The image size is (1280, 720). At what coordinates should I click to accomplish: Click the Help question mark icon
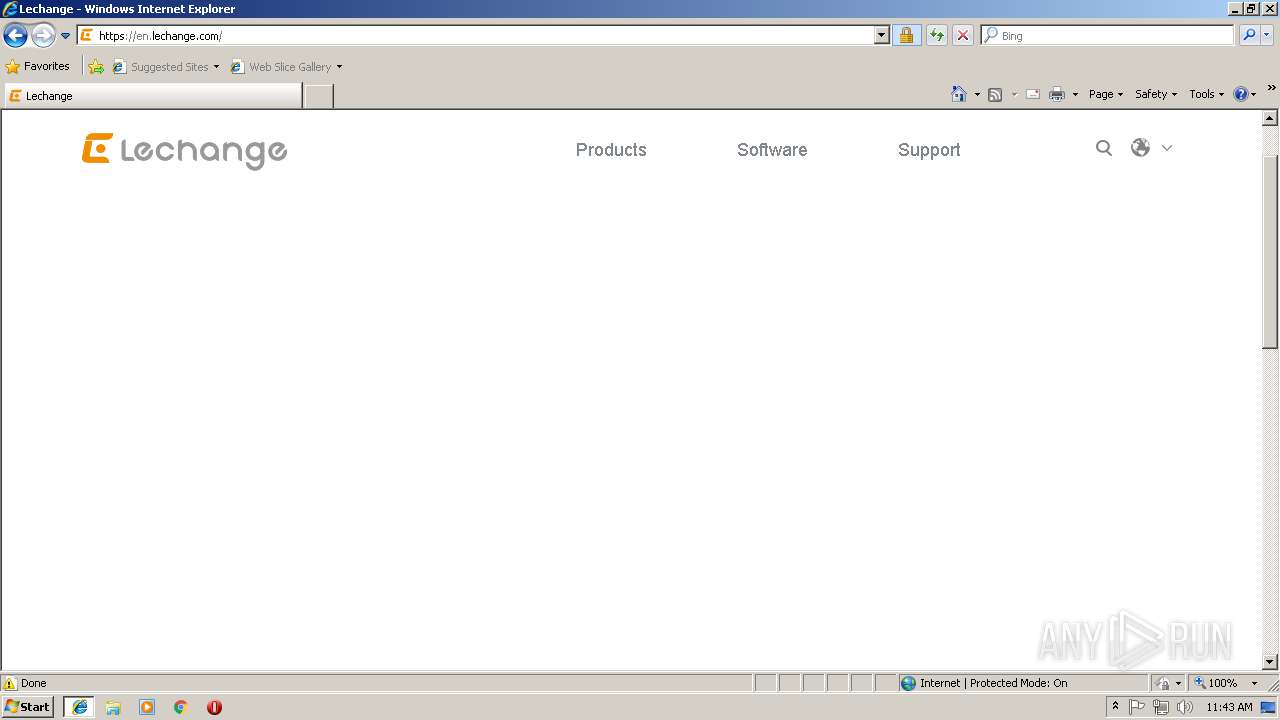[1241, 94]
